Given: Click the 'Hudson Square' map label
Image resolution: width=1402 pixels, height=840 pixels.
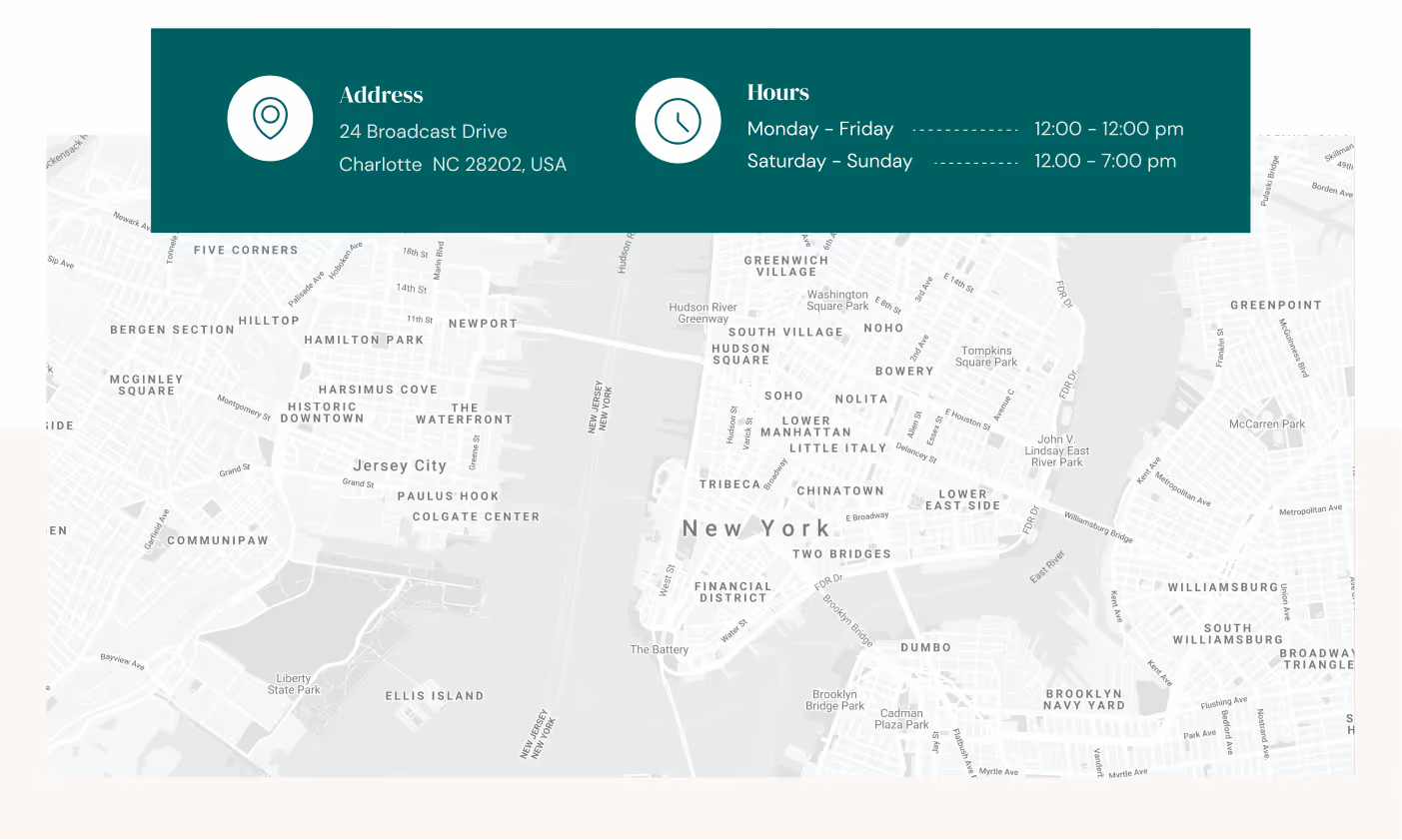Looking at the screenshot, I should [740, 355].
